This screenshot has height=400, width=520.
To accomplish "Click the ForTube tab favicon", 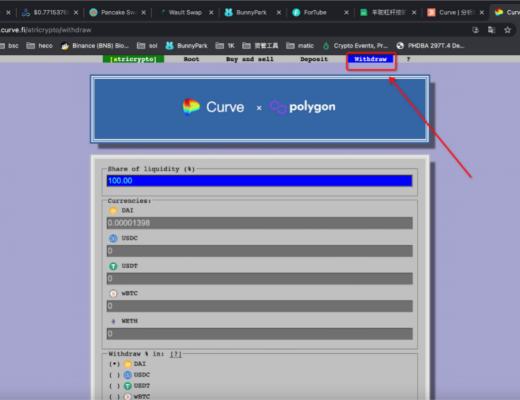I will (x=296, y=13).
